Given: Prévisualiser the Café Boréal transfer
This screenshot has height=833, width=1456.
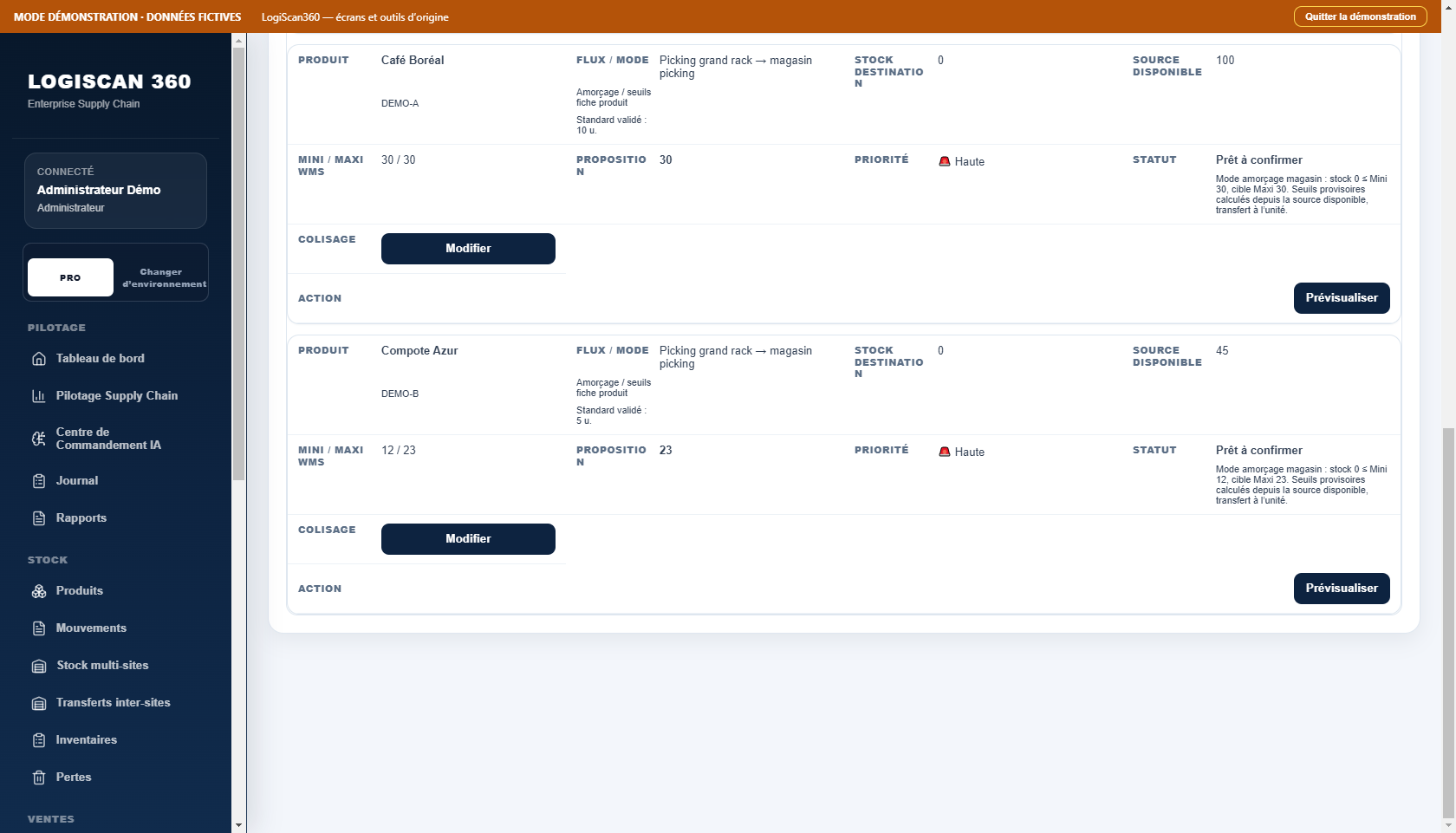Looking at the screenshot, I should pos(1342,298).
